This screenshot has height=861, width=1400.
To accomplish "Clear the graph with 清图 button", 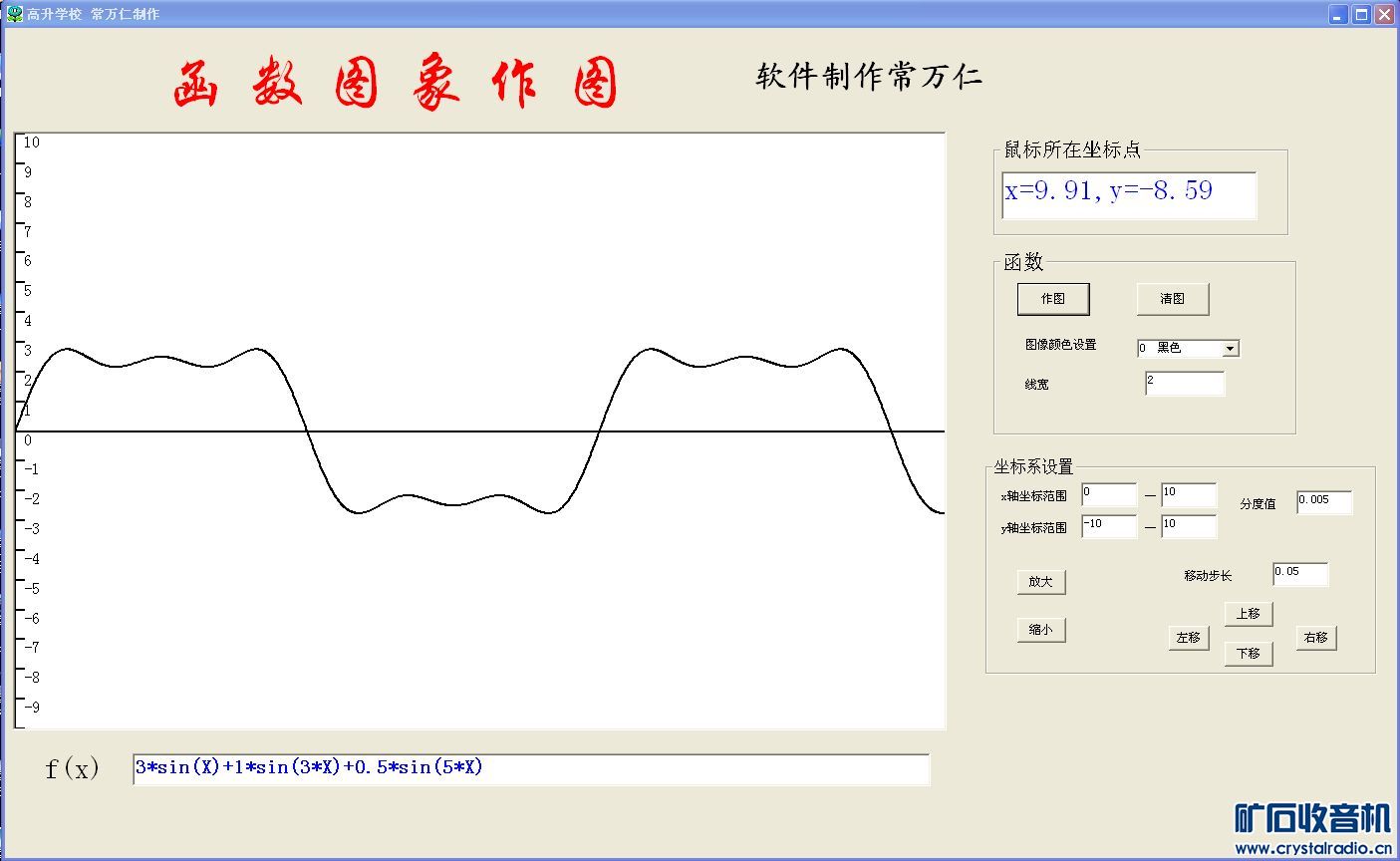I will tap(1173, 299).
